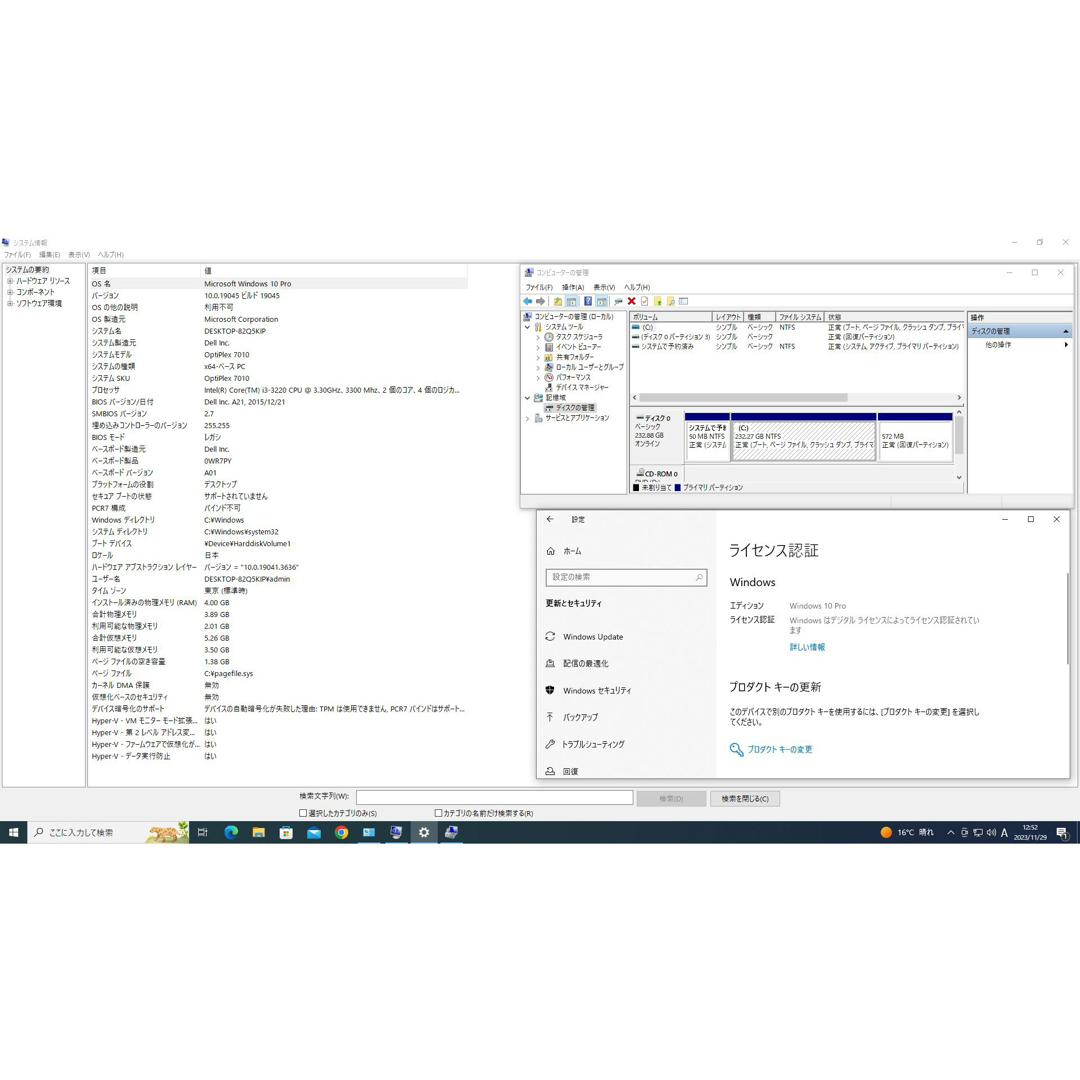This screenshot has width=1080, height=1080.
Task: Click the Settings gear on the taskbar
Action: [424, 832]
